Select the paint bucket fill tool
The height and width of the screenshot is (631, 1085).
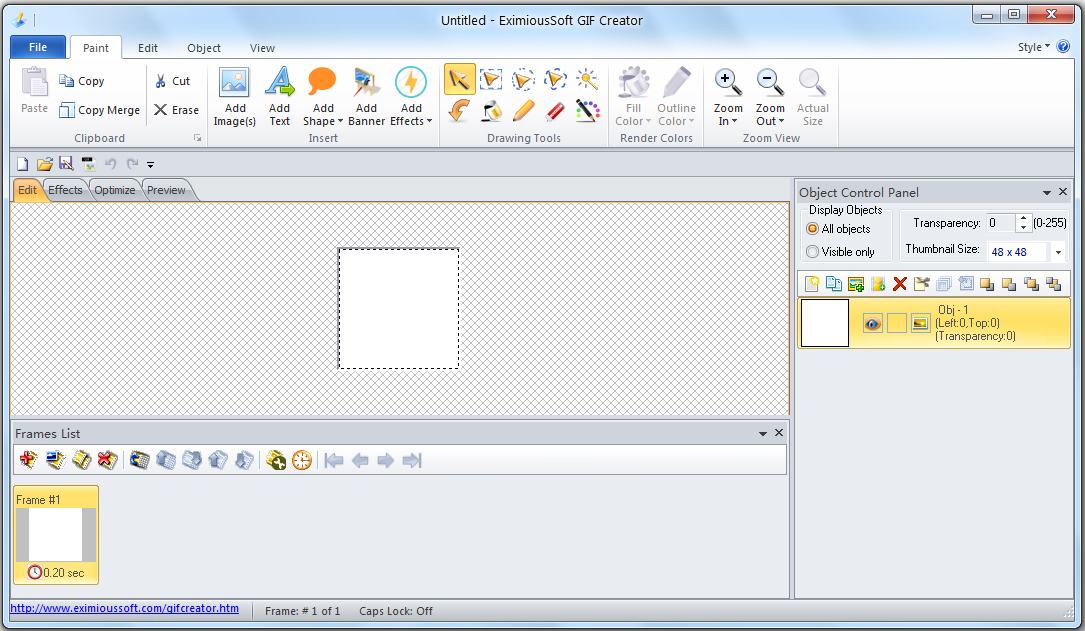click(491, 111)
